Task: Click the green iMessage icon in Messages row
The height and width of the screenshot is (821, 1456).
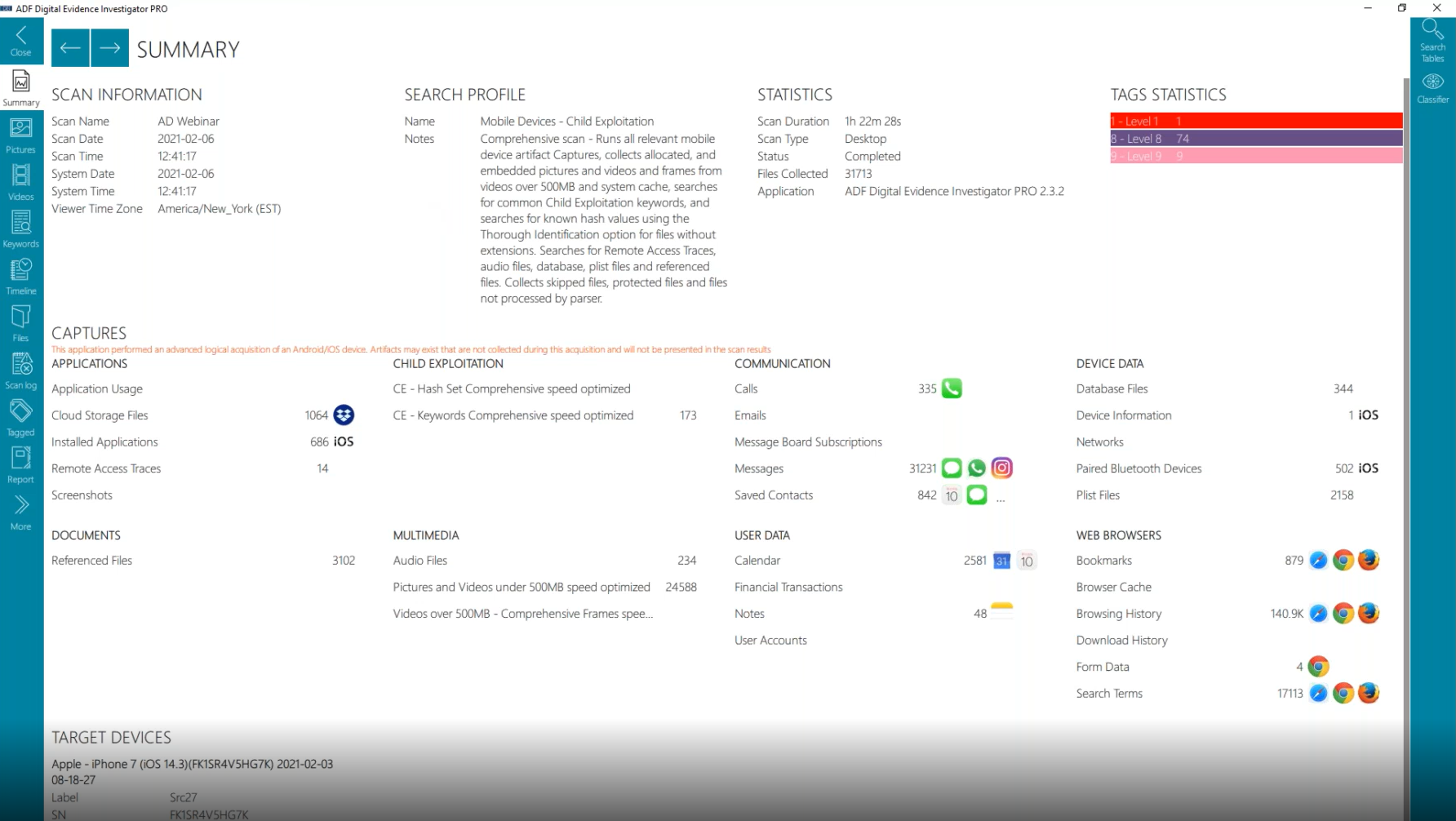Action: [x=952, y=468]
